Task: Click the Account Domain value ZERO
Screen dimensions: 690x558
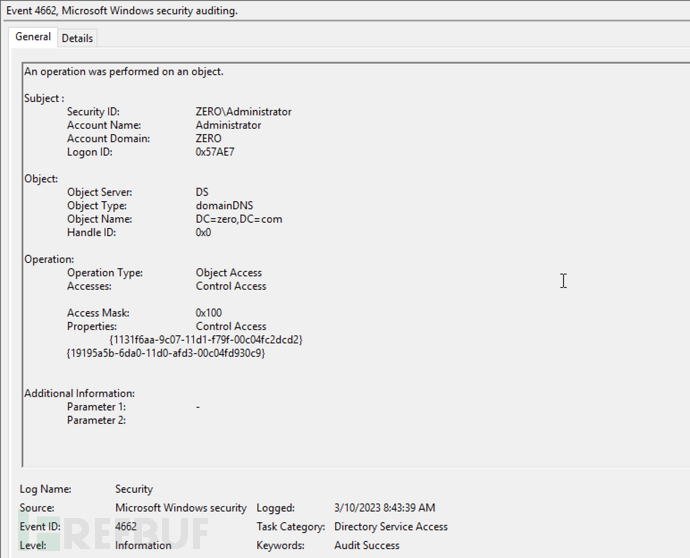Action: click(x=209, y=139)
